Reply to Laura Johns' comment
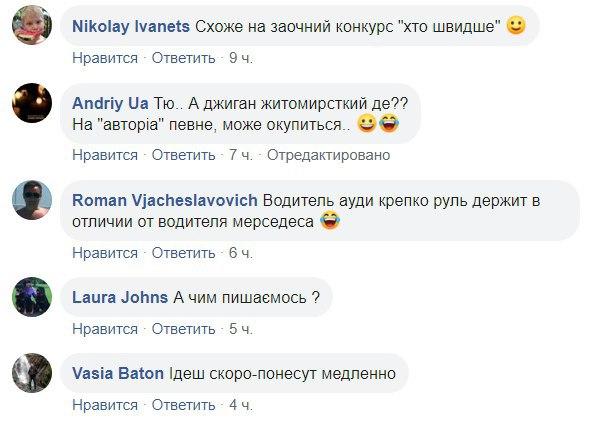The image size is (615, 425). pos(185,328)
